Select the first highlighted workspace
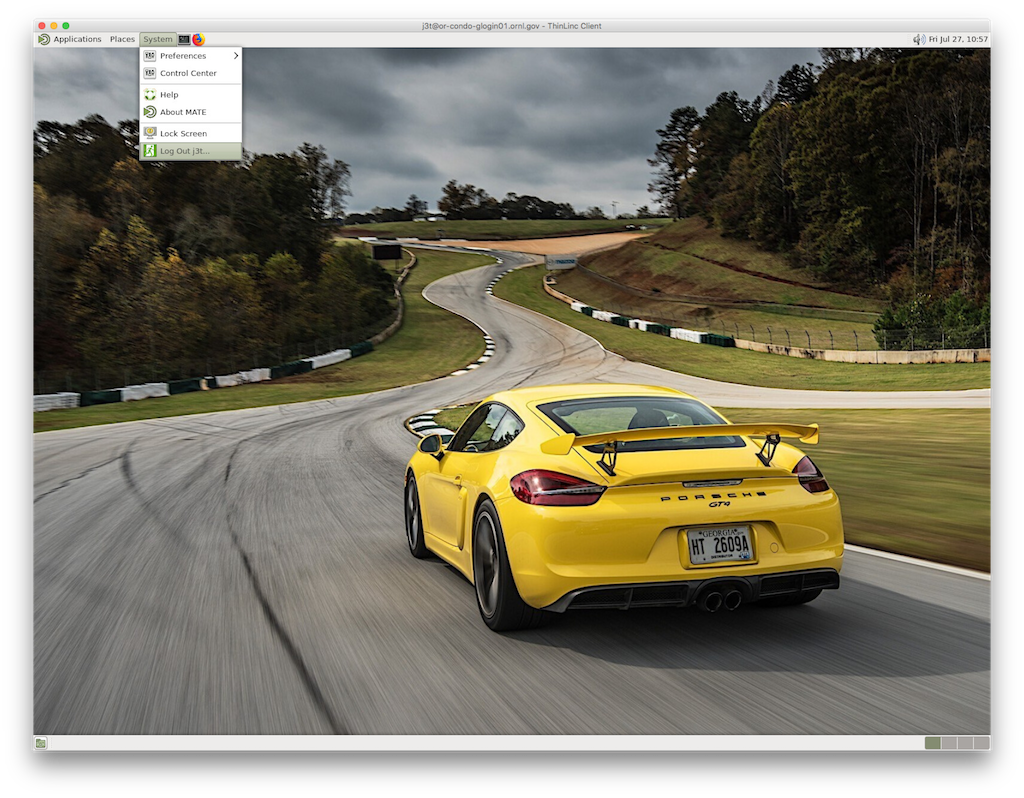The width and height of the screenshot is (1024, 798). 933,743
